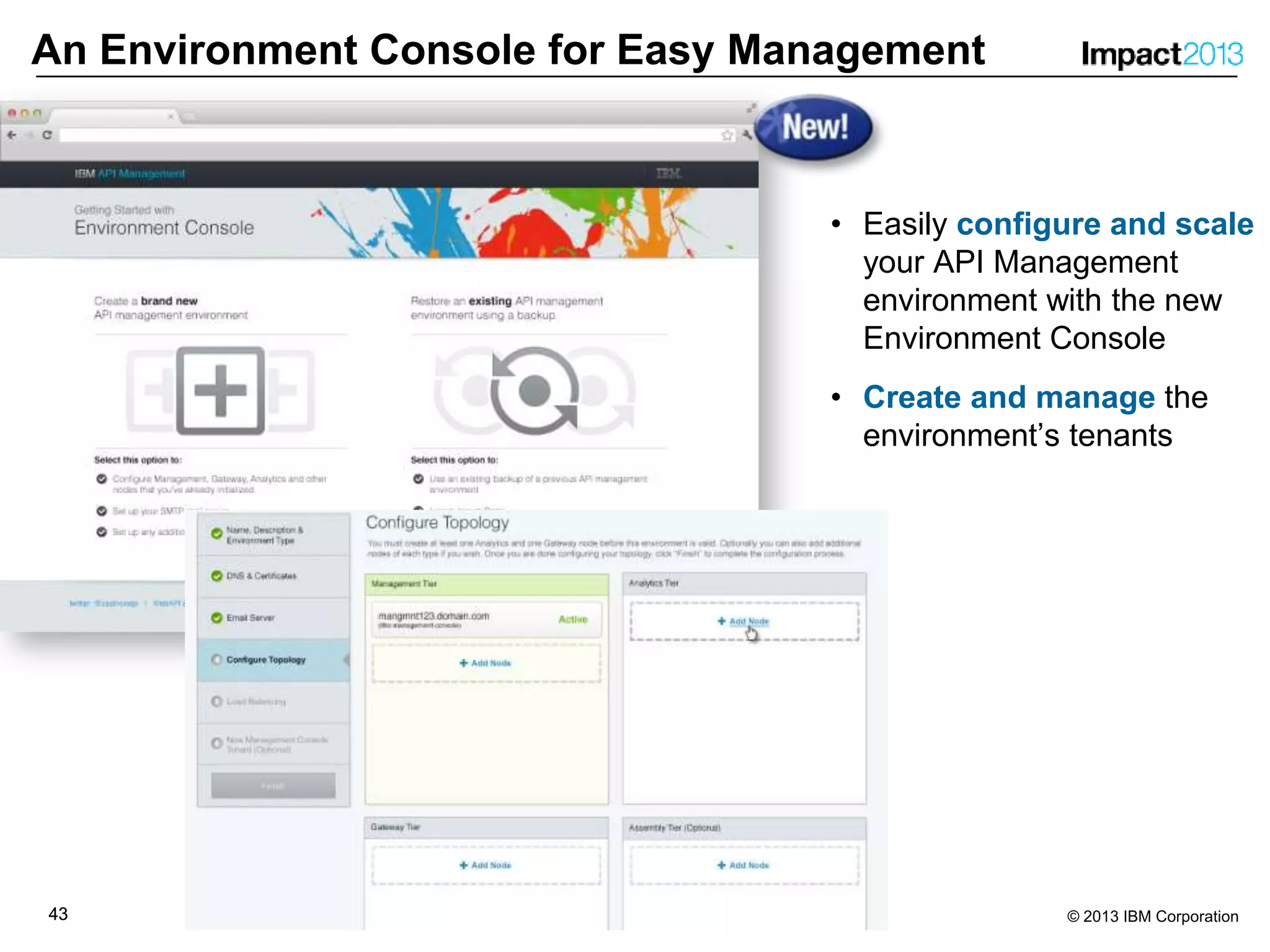Click the Analytics Tier header
Viewport: 1270px width, 952px height.
pyautogui.click(x=744, y=583)
